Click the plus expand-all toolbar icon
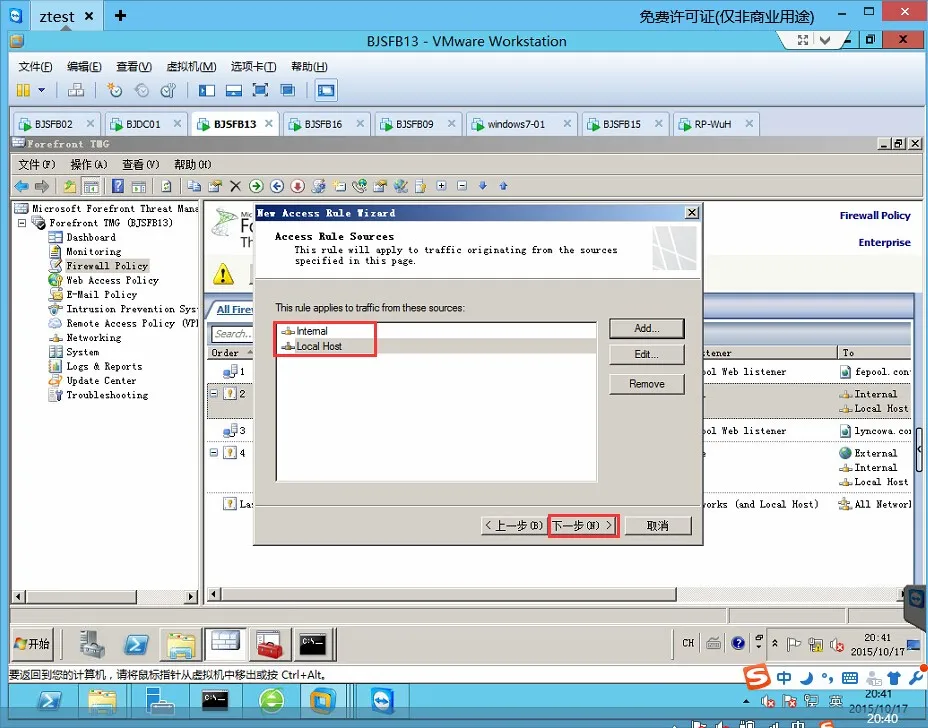This screenshot has width=928, height=728. coord(441,186)
